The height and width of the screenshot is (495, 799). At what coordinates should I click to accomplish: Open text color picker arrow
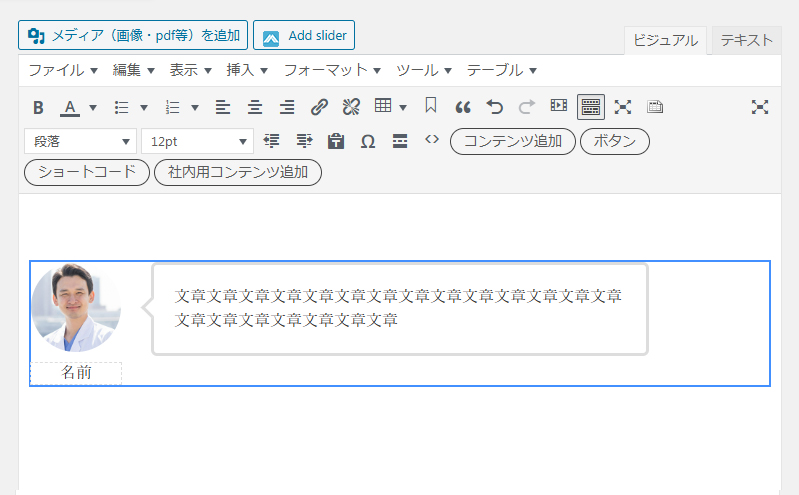click(93, 107)
